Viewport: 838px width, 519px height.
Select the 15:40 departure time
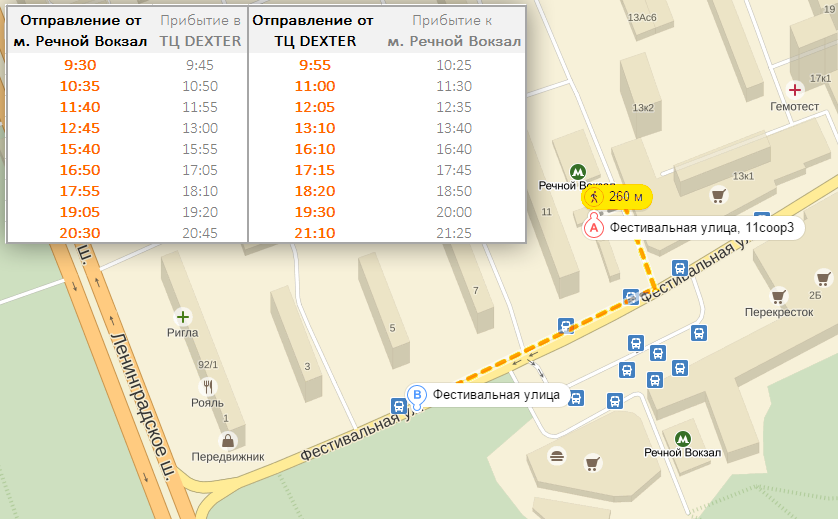tap(80, 149)
